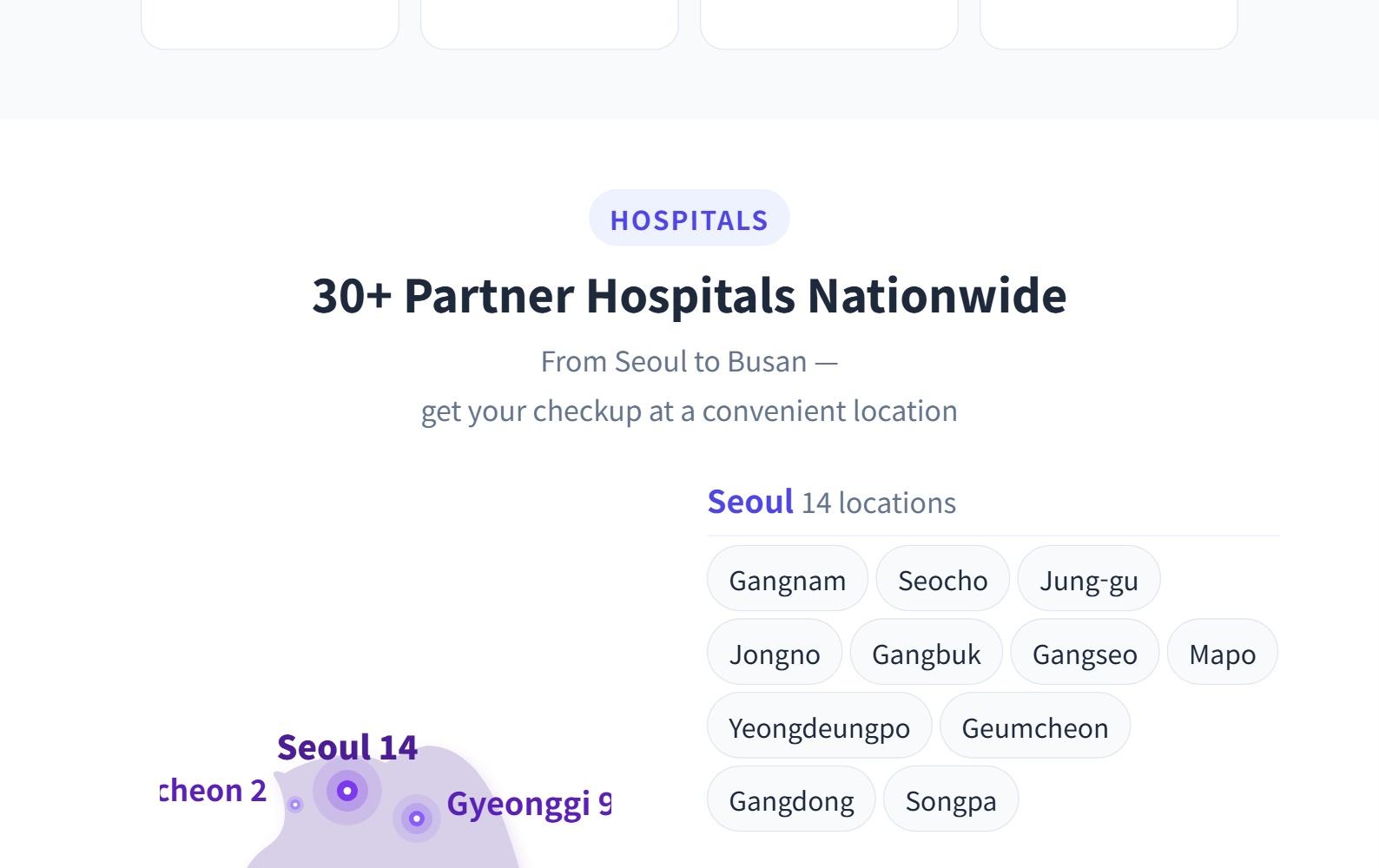Click the "Seoul 14 locations" list heading
The height and width of the screenshot is (868, 1379).
[831, 503]
